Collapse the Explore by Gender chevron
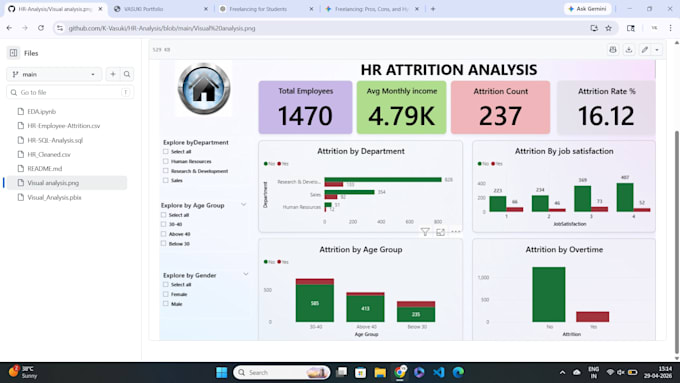This screenshot has width=680, height=383. point(245,274)
